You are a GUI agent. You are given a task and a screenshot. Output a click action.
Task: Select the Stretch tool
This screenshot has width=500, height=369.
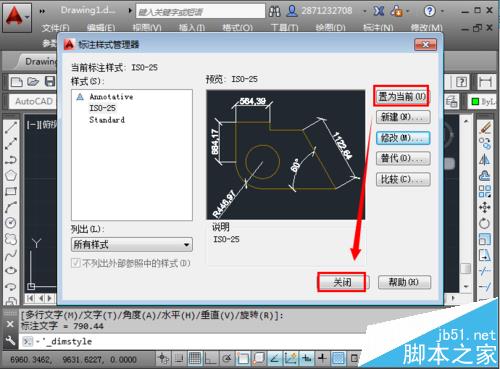(x=485, y=255)
